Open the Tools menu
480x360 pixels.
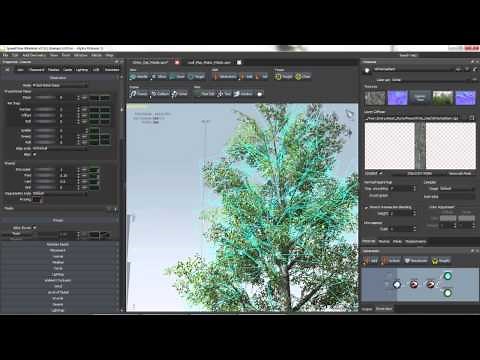66,55
